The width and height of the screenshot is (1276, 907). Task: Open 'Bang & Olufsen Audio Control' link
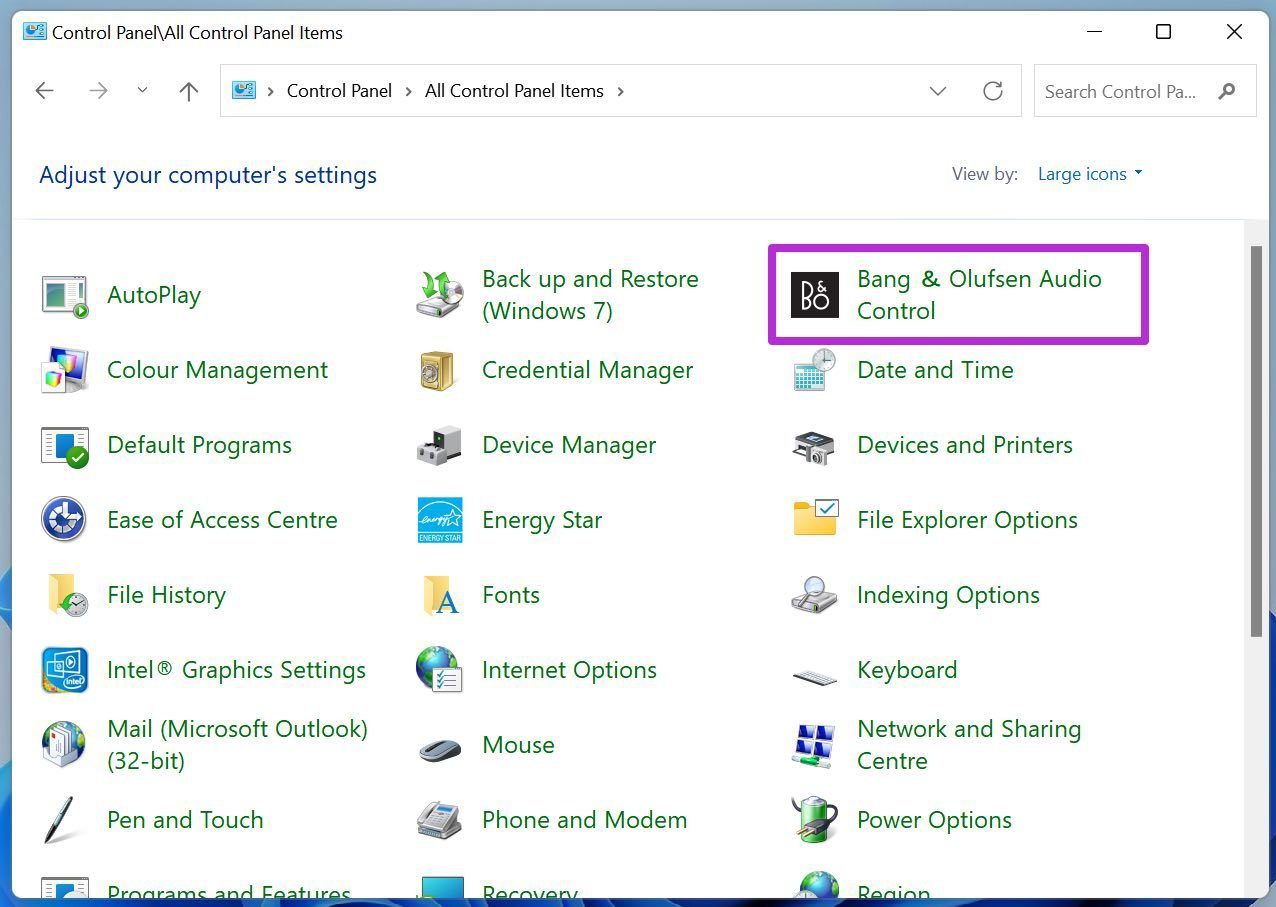pos(979,295)
